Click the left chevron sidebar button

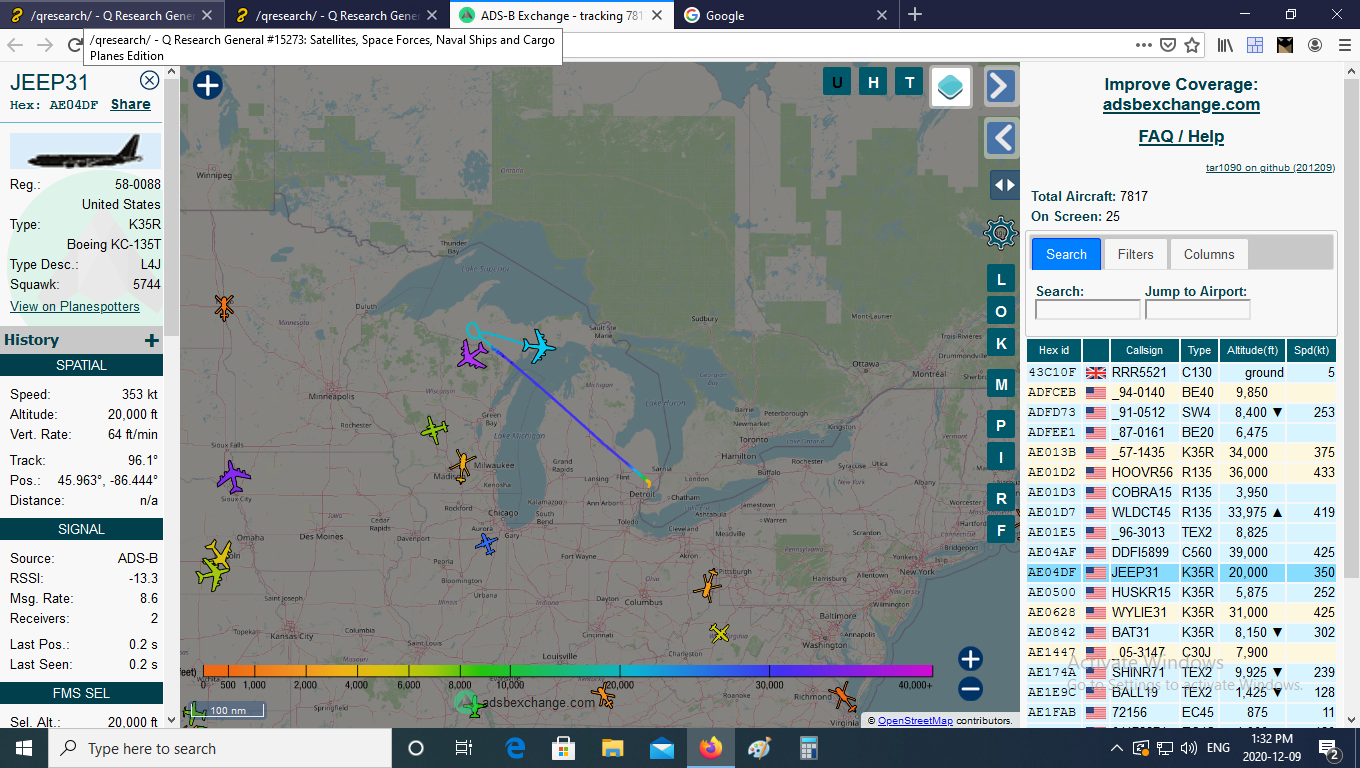[1001, 138]
